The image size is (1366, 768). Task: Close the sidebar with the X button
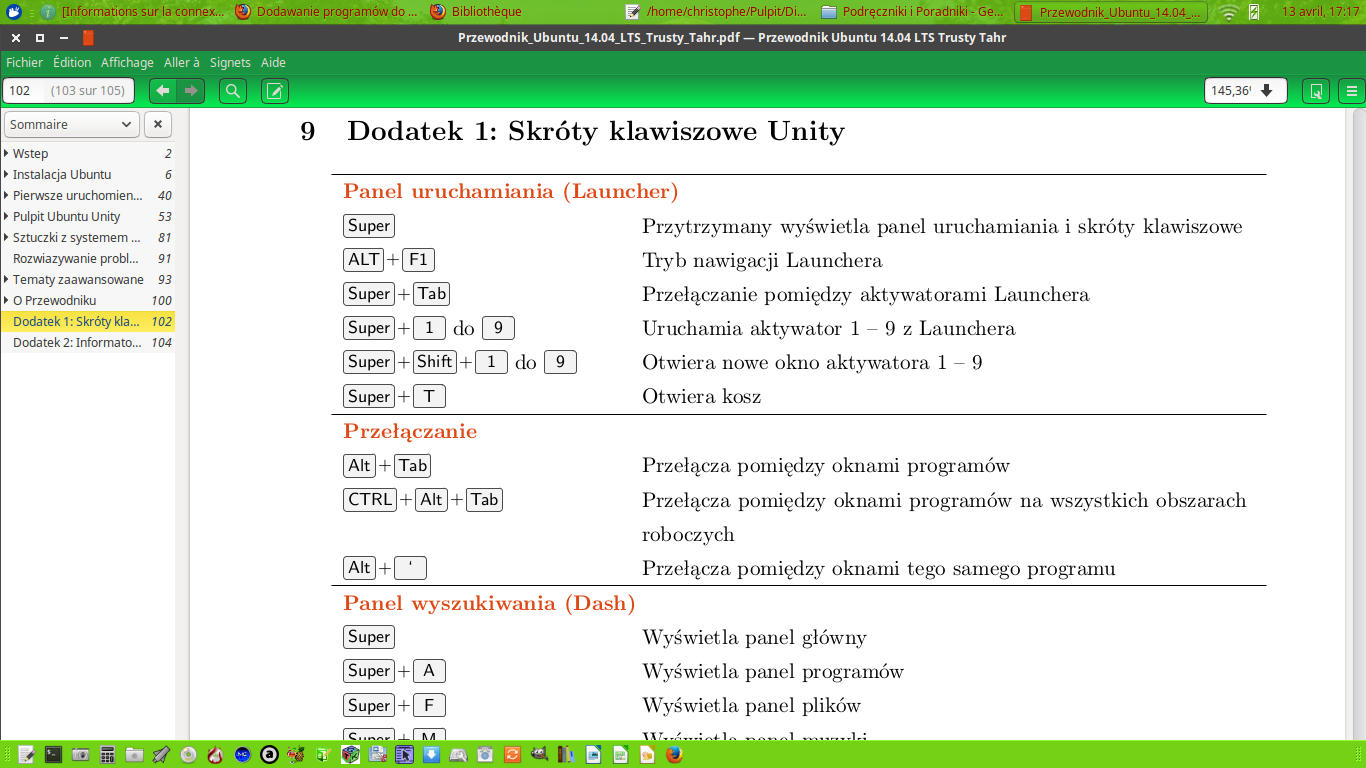[158, 124]
